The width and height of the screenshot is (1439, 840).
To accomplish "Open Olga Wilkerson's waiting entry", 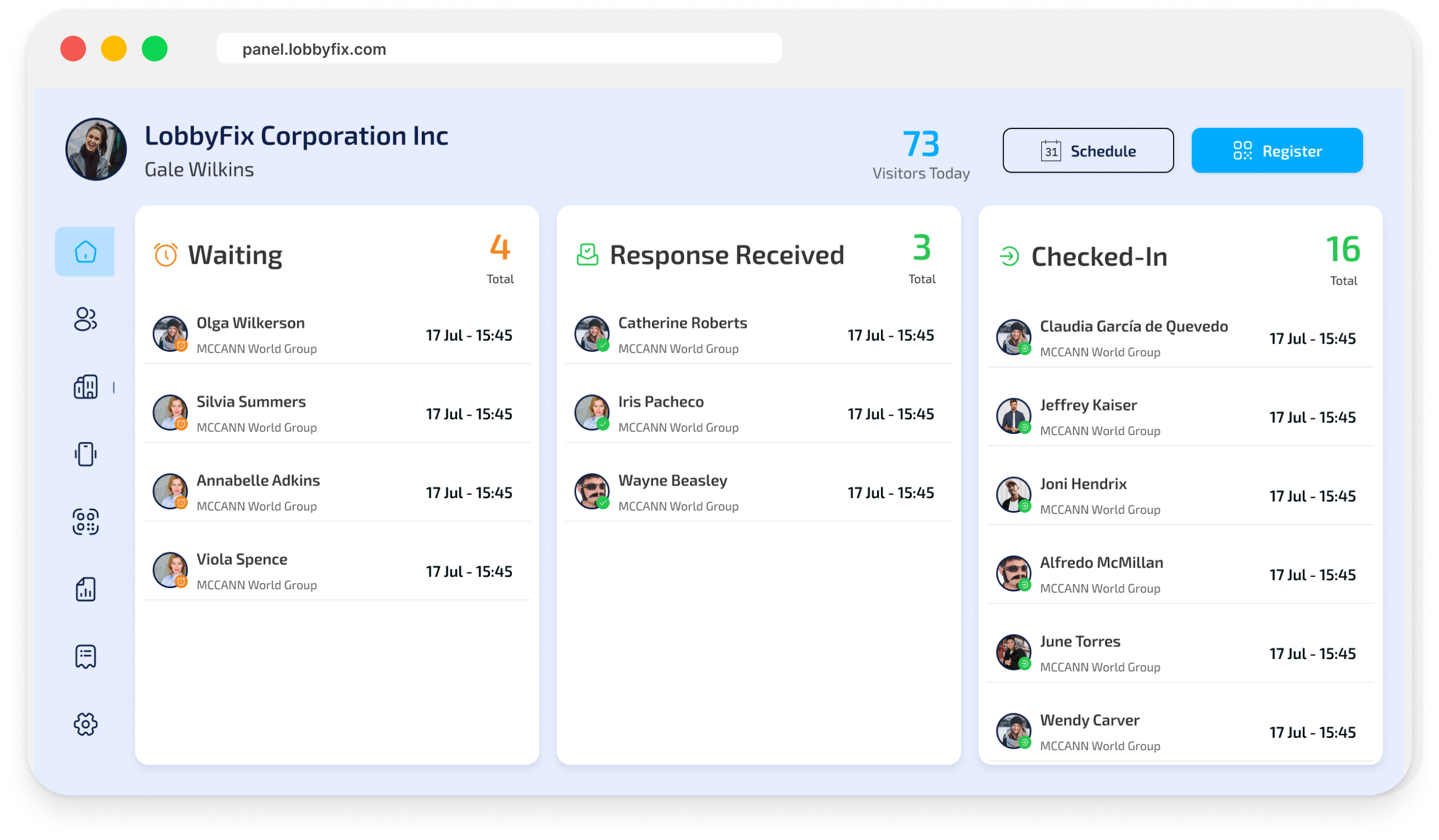I will tap(337, 334).
